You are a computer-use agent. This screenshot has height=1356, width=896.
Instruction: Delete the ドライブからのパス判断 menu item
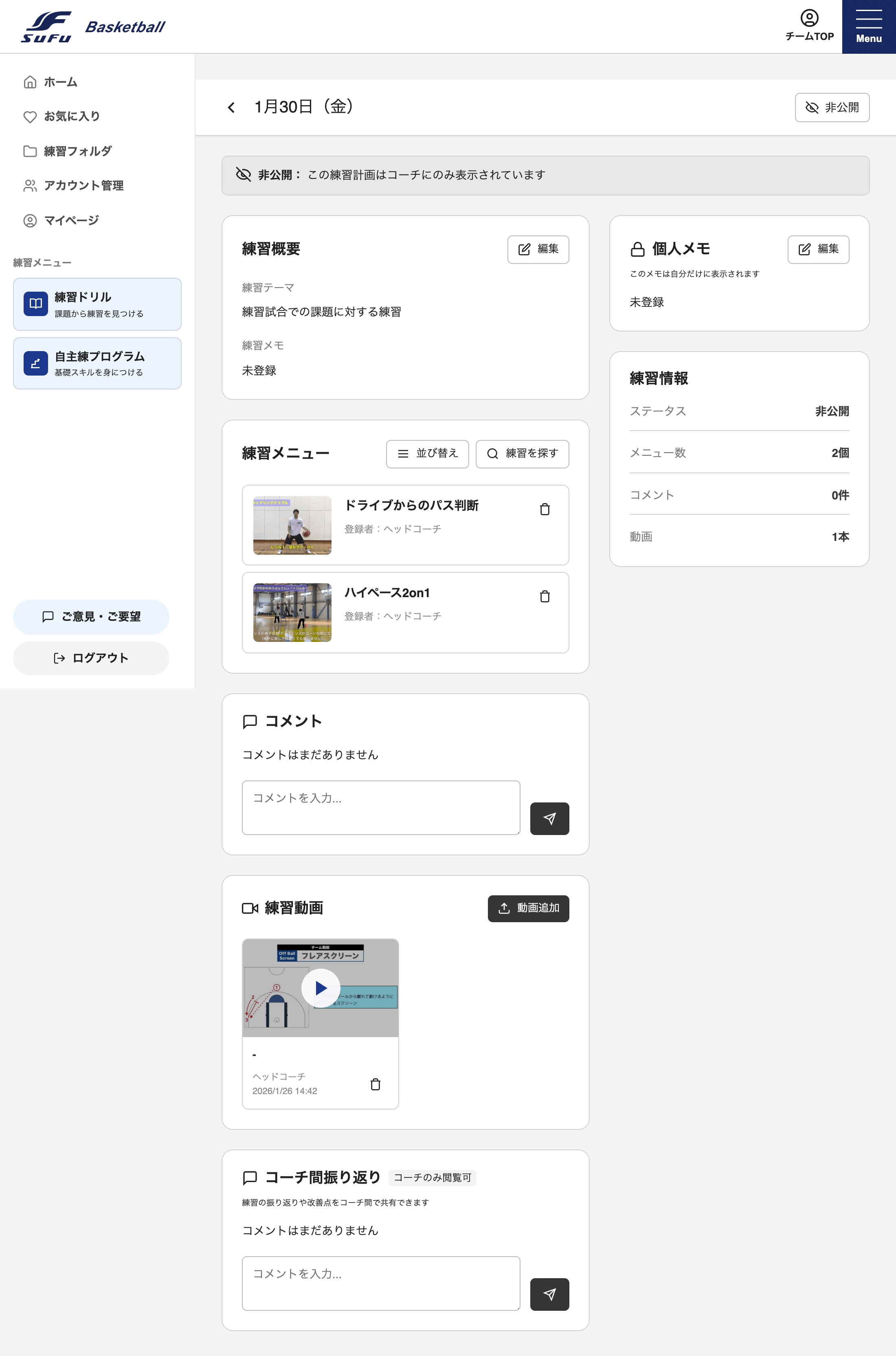(545, 509)
